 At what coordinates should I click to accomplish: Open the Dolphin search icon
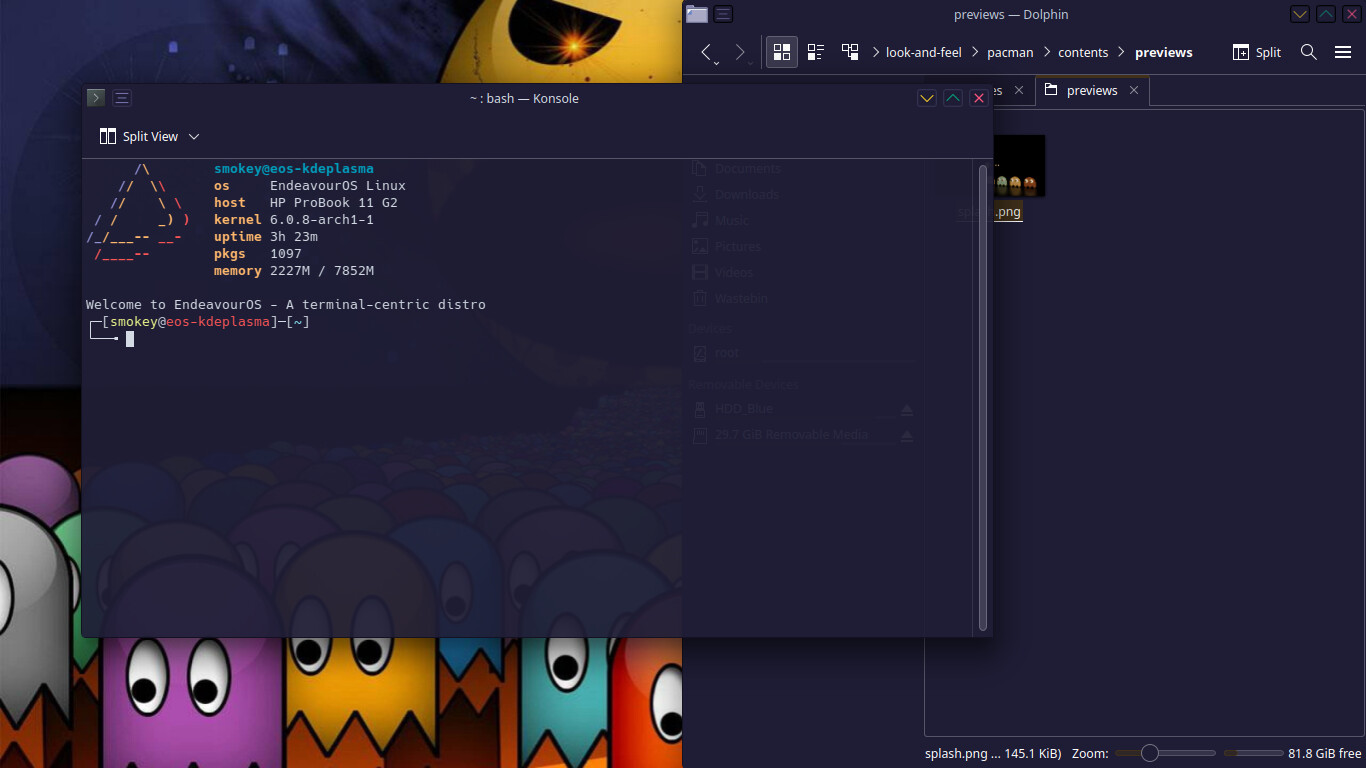tap(1308, 52)
